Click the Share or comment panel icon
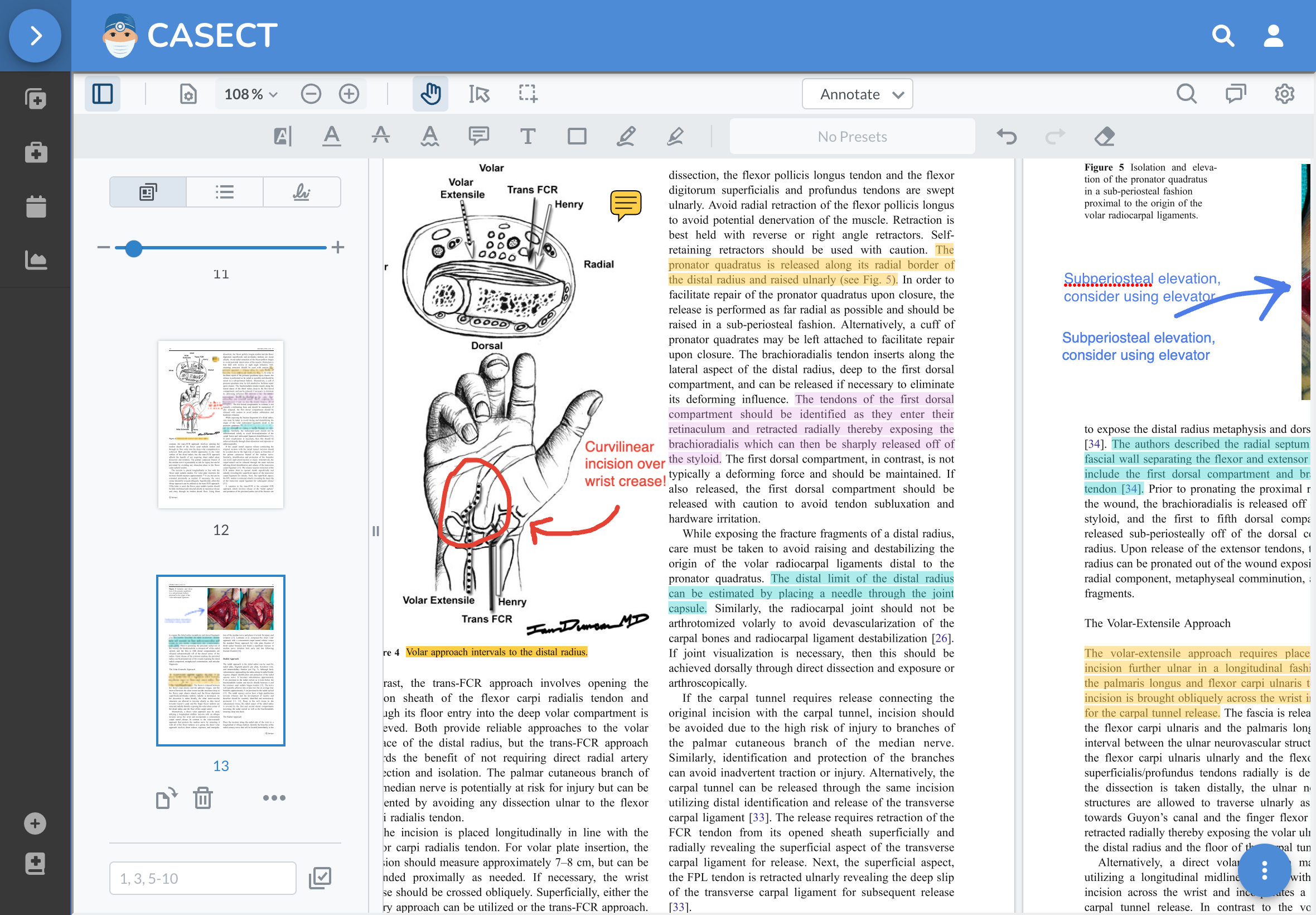 coord(1235,94)
